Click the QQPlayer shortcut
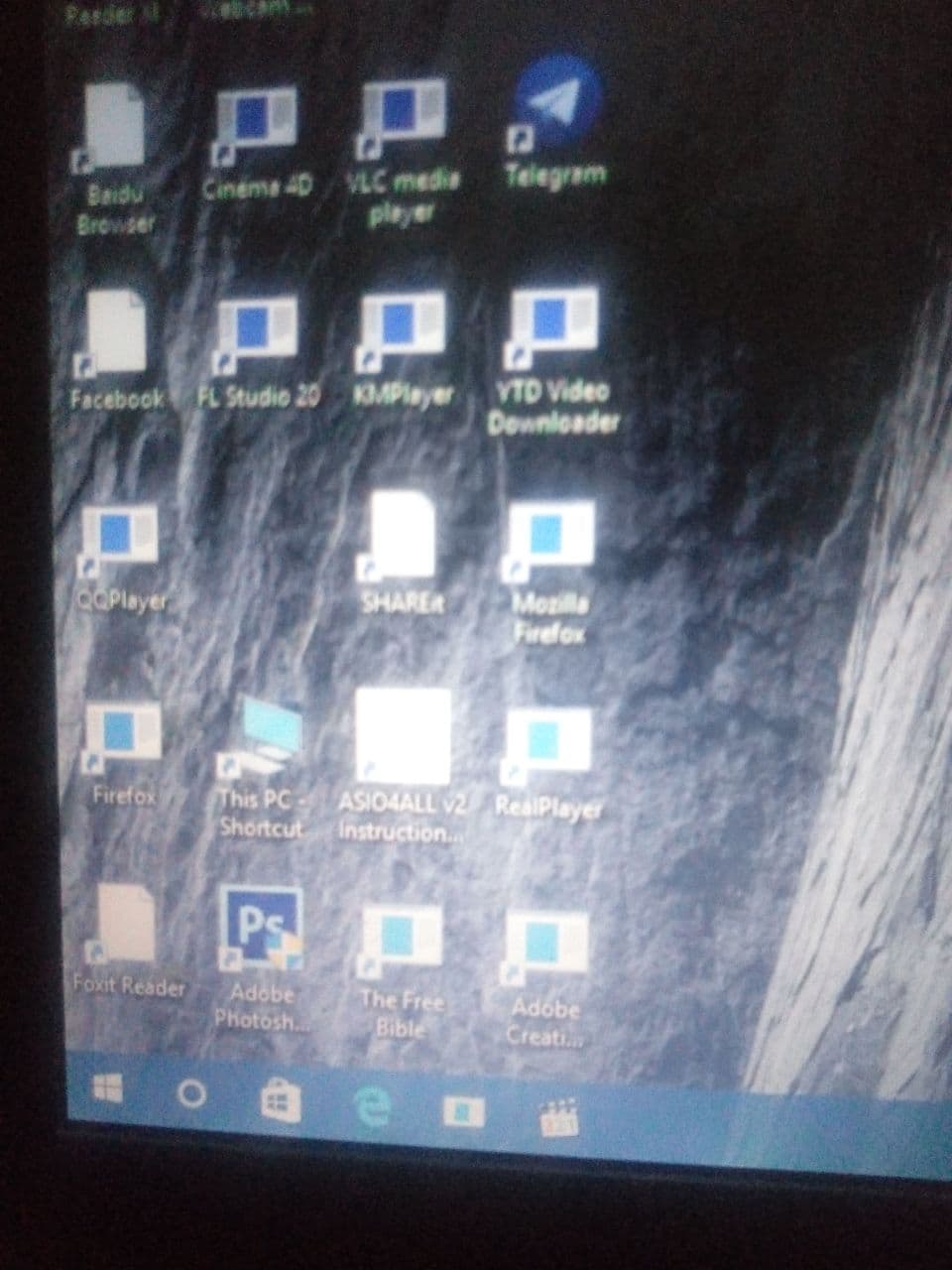 coord(119,543)
